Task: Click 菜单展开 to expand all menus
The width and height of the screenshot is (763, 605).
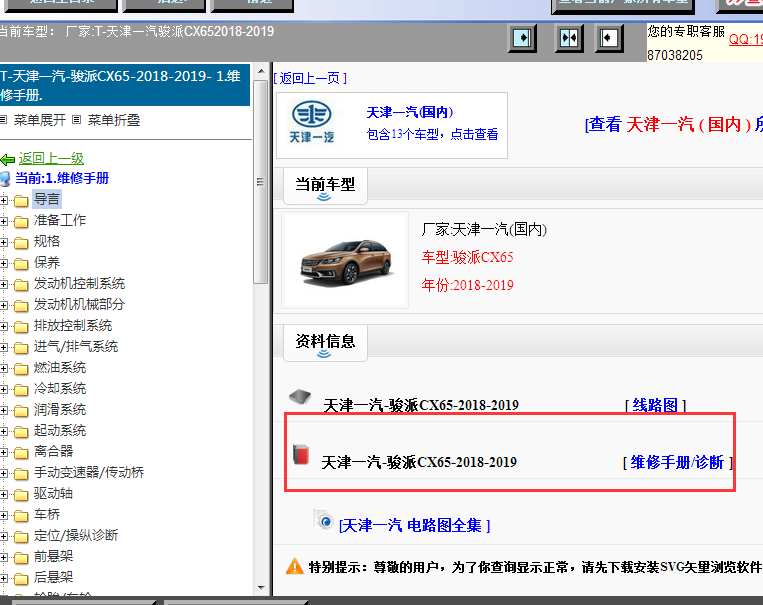Action: pos(39,120)
